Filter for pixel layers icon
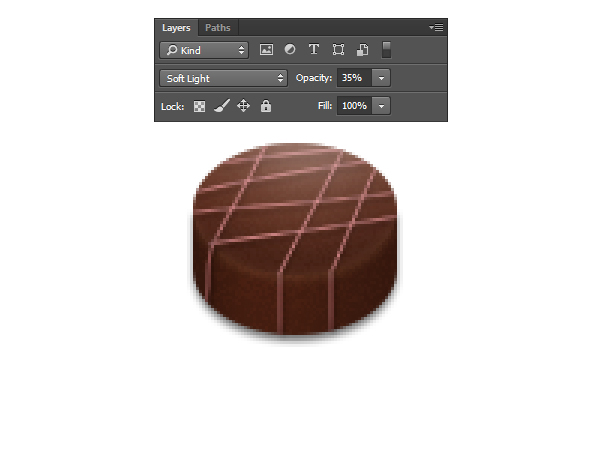Viewport: 600px width, 449px height. [x=267, y=49]
